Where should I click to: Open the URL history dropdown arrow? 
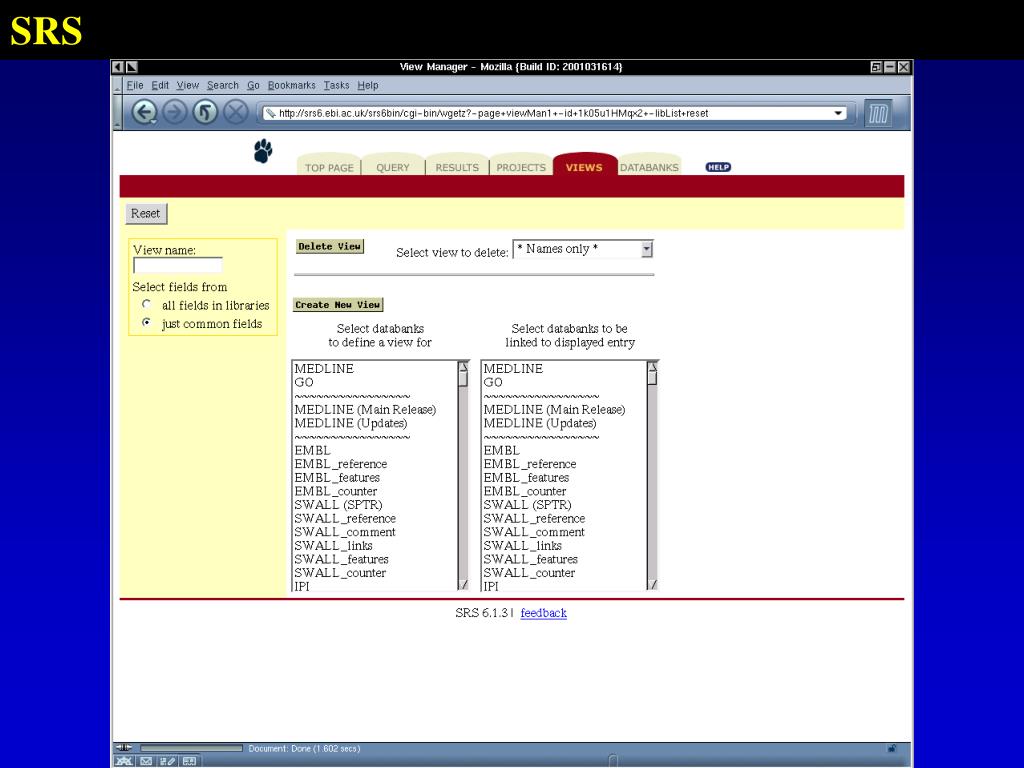(838, 113)
